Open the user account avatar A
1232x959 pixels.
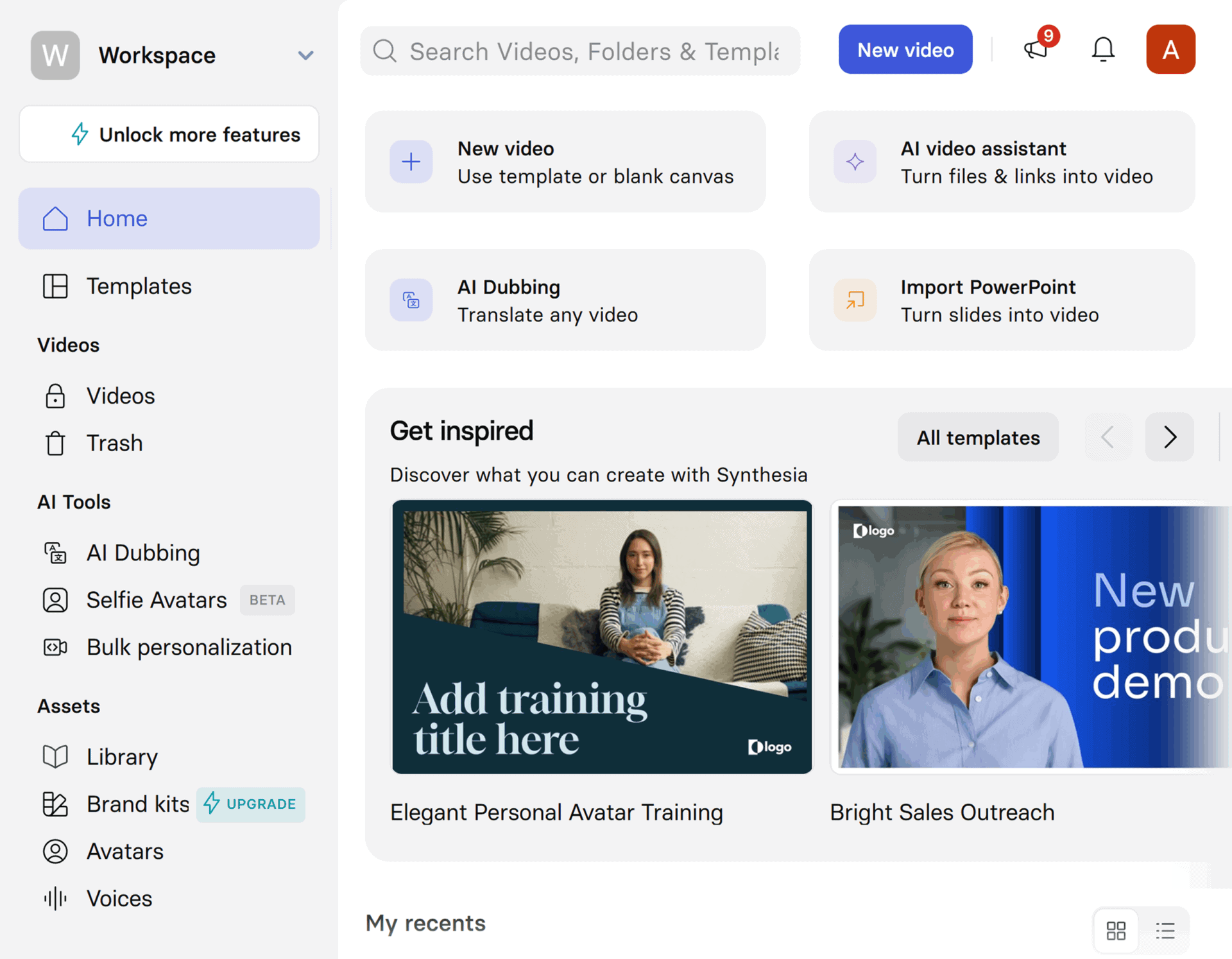pyautogui.click(x=1170, y=49)
